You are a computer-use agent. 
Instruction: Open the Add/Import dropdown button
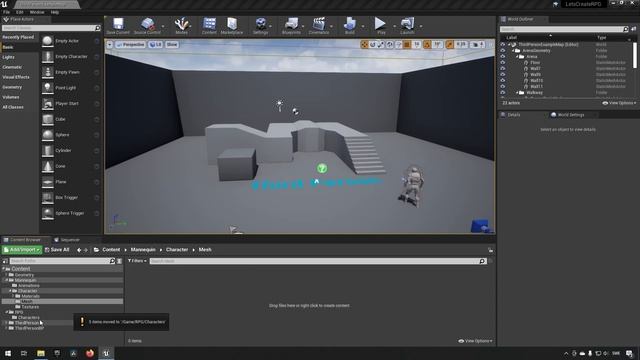22,250
